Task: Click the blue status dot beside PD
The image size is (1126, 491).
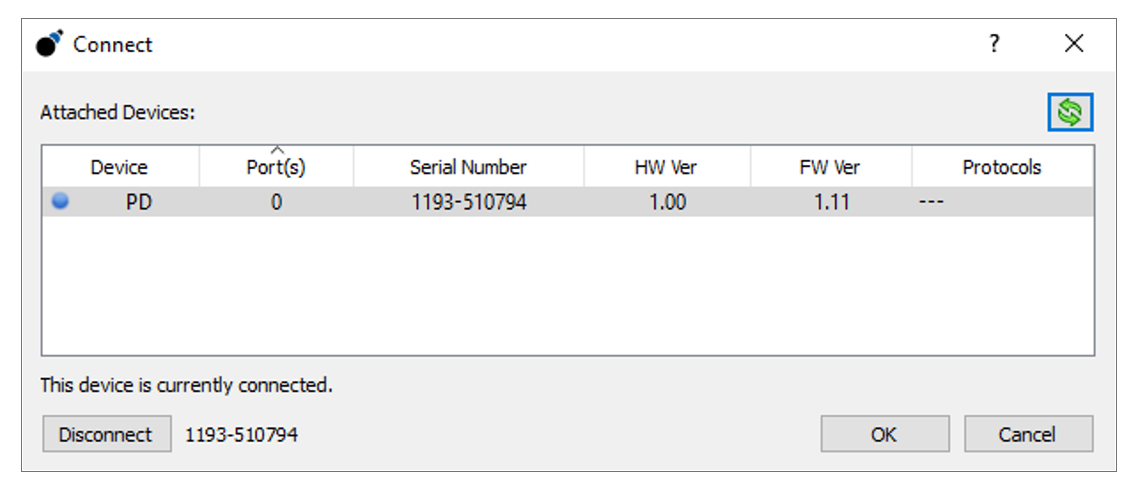Action: [x=60, y=202]
